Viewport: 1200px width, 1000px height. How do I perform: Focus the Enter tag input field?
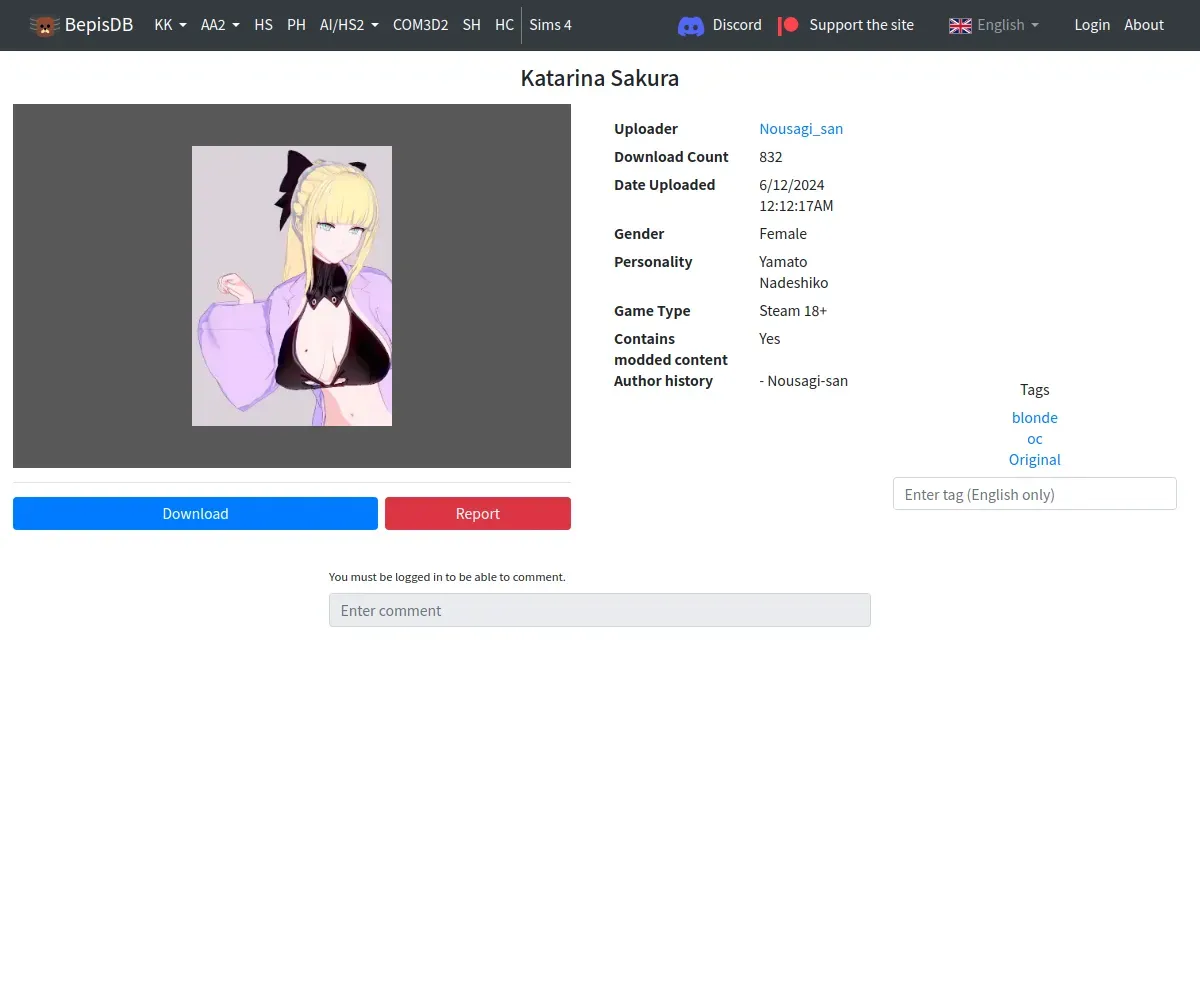click(1035, 494)
